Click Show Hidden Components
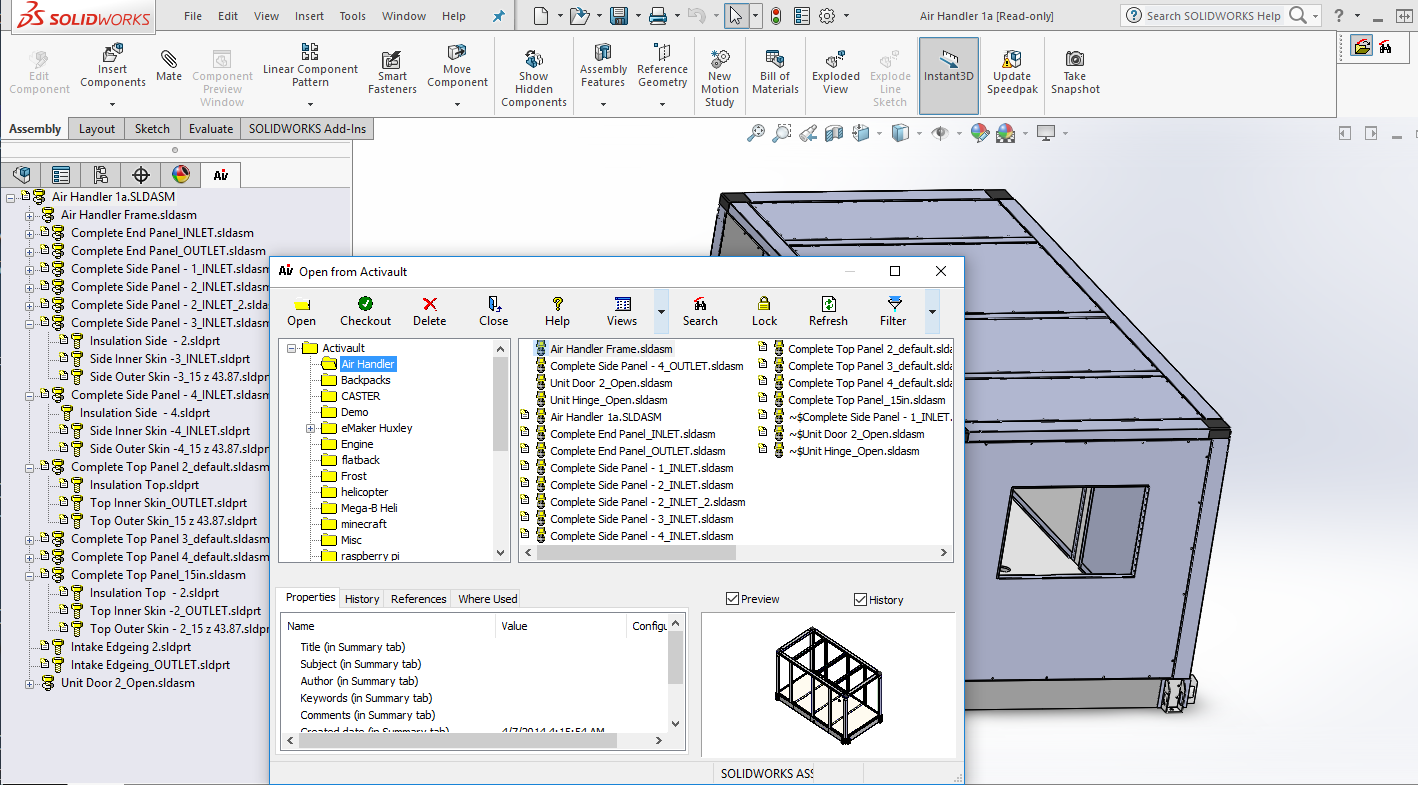1418x785 pixels. (534, 78)
